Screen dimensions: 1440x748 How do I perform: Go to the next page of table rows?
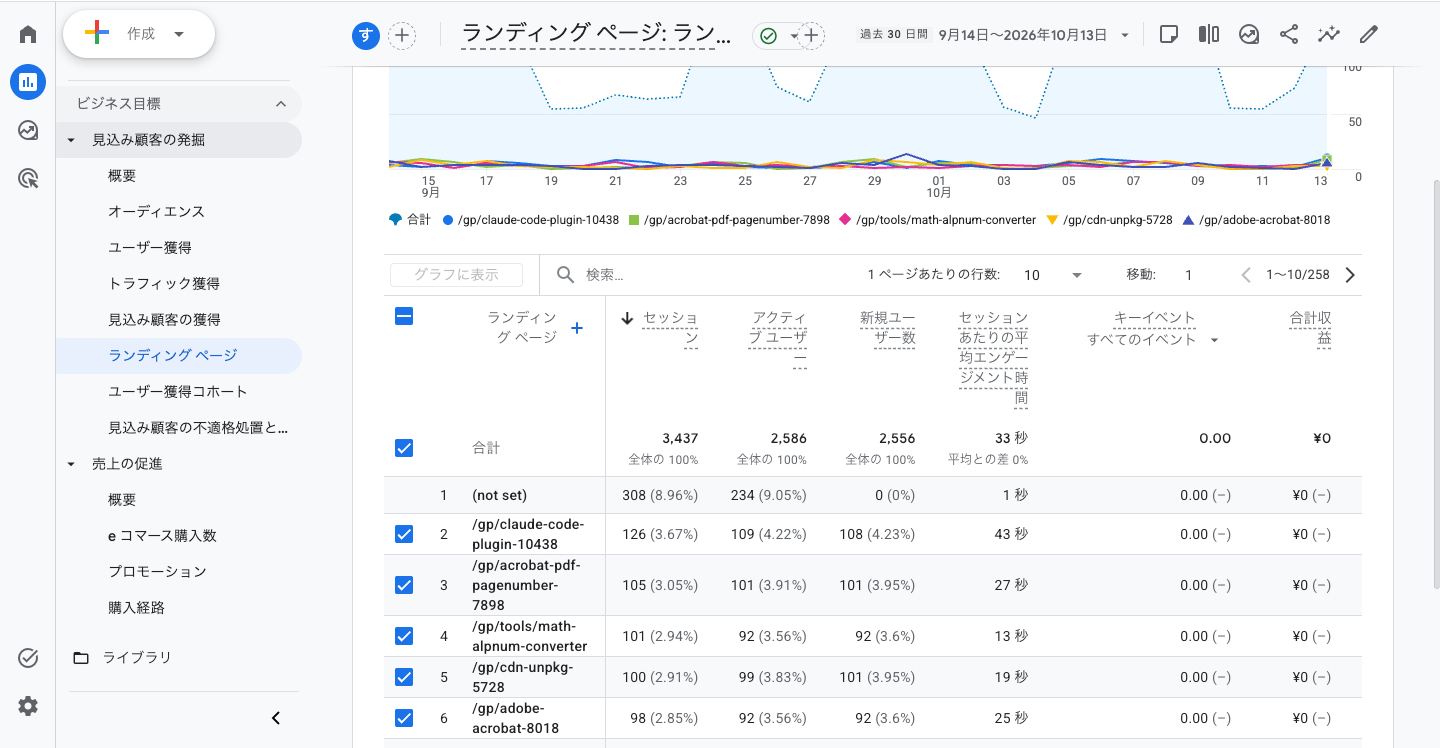pos(1350,275)
